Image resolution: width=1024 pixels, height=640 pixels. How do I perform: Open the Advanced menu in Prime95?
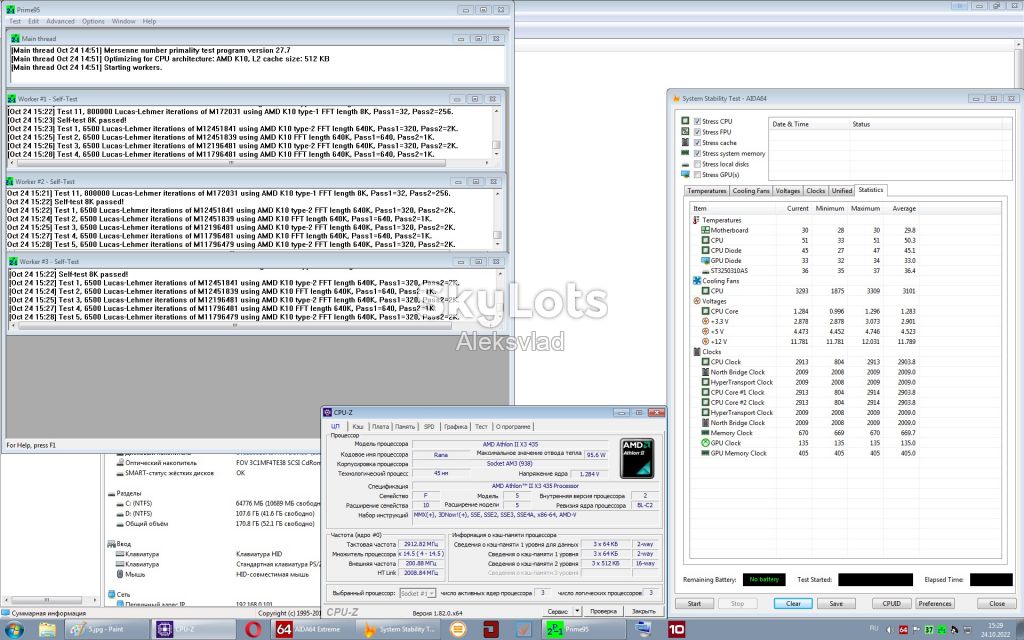coord(60,22)
